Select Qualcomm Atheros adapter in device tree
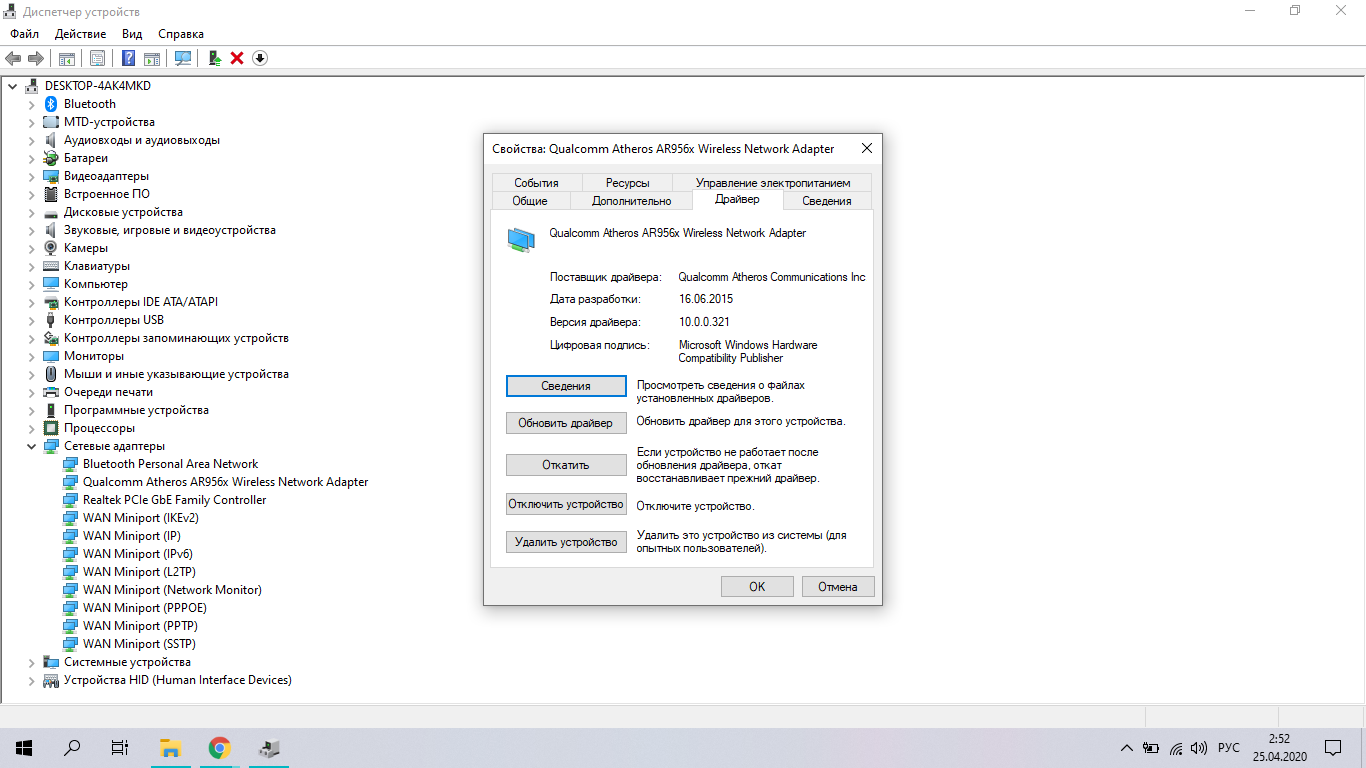 pos(225,482)
